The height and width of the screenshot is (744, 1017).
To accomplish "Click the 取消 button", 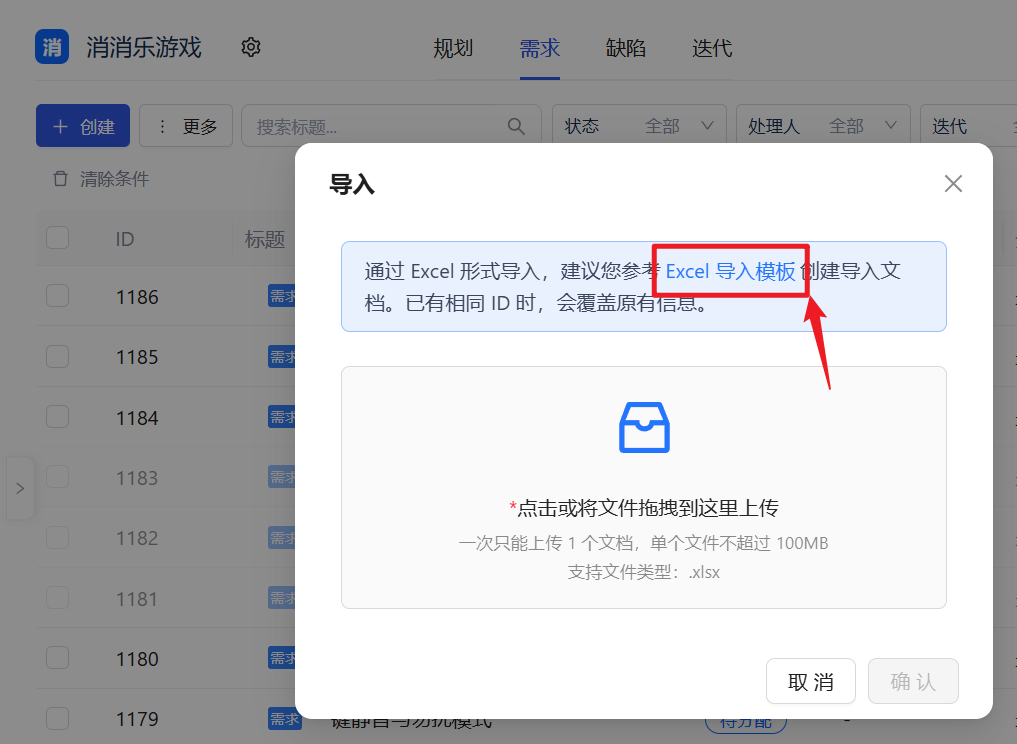I will [811, 681].
